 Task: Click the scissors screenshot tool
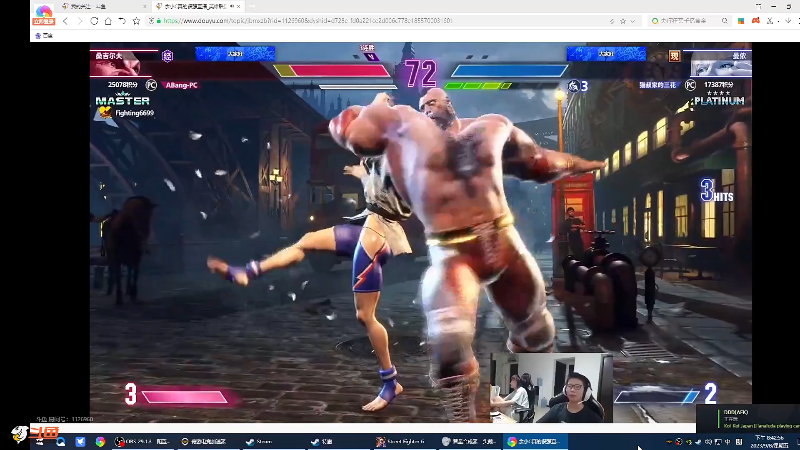(x=770, y=21)
